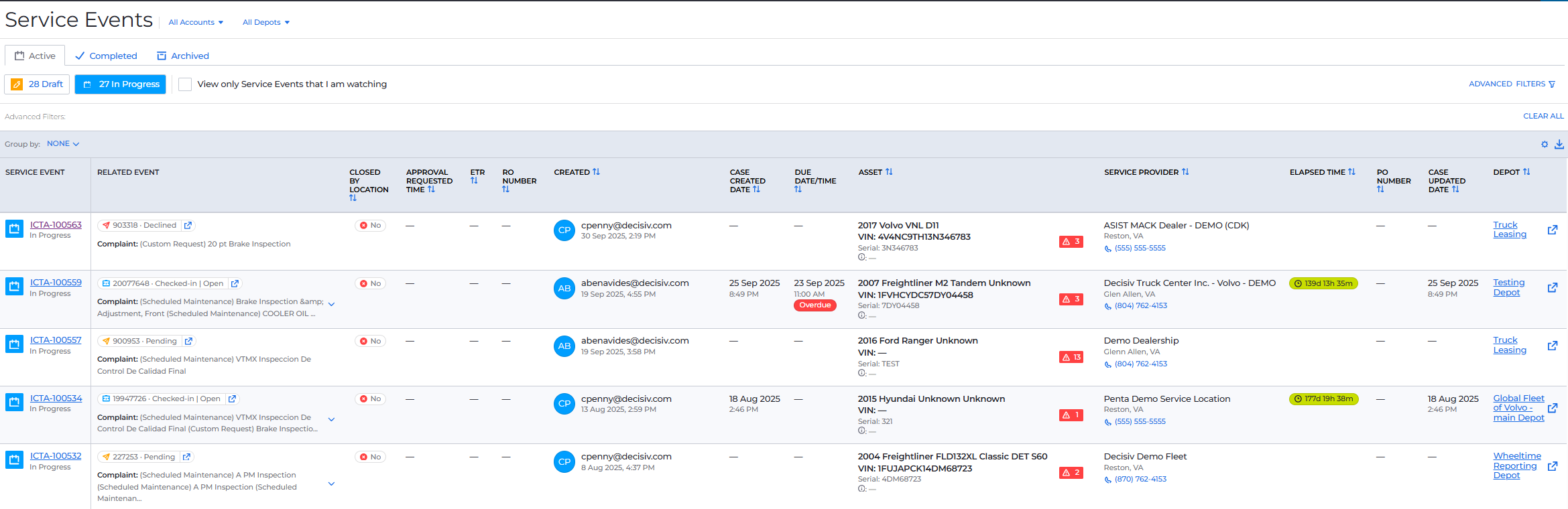
Task: Click alert badge 3 for 2017 Volvo VNL
Action: point(1071,242)
